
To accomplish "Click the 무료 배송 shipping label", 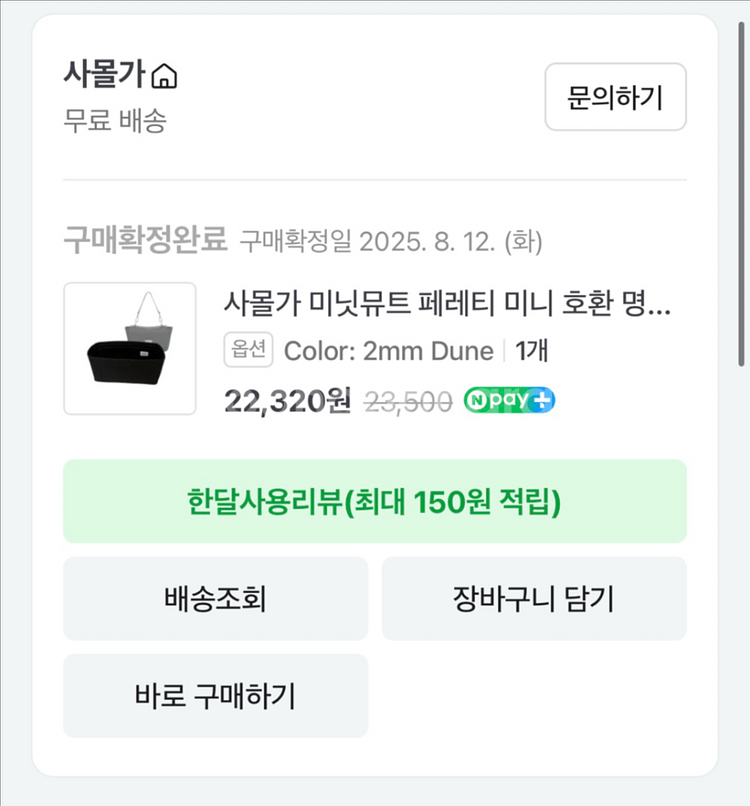I will point(115,121).
